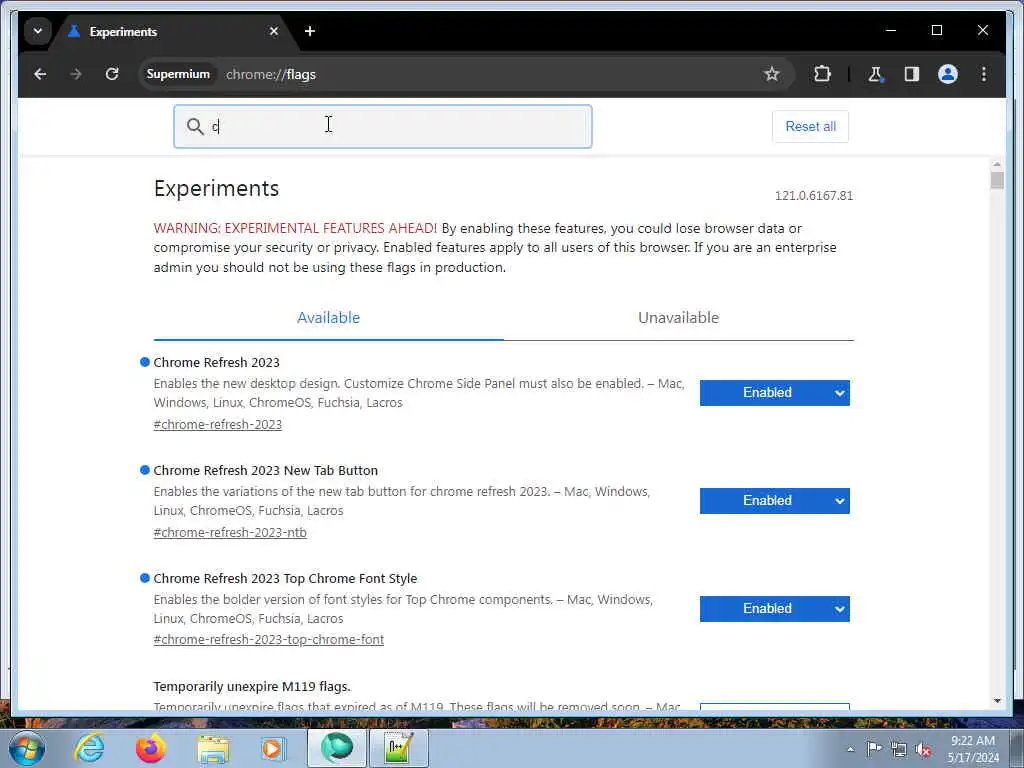Open the Windows Start button

(x=27, y=748)
